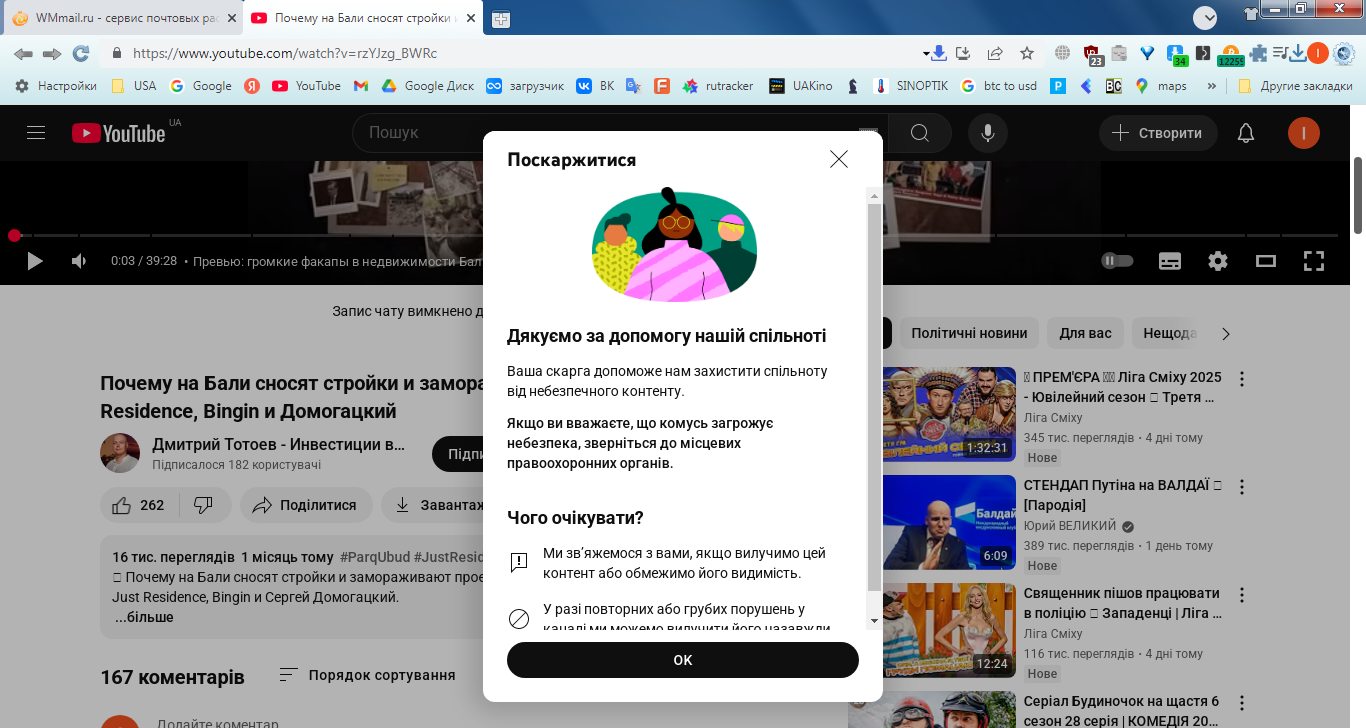The width and height of the screenshot is (1366, 728).
Task: Dislike the video
Action: point(204,505)
